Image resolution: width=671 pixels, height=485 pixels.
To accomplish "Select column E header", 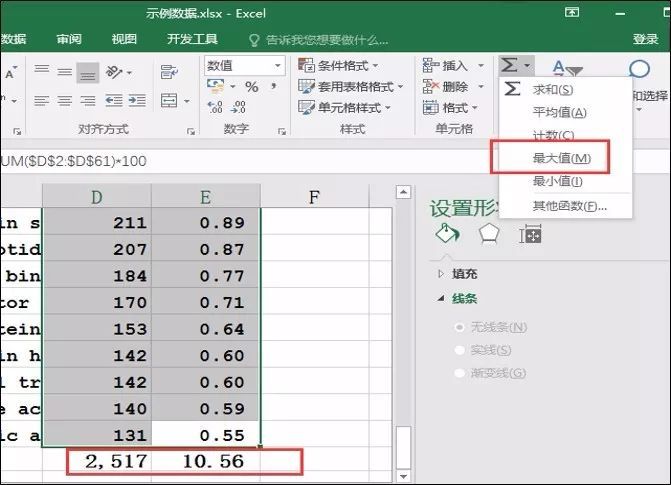I will point(206,197).
